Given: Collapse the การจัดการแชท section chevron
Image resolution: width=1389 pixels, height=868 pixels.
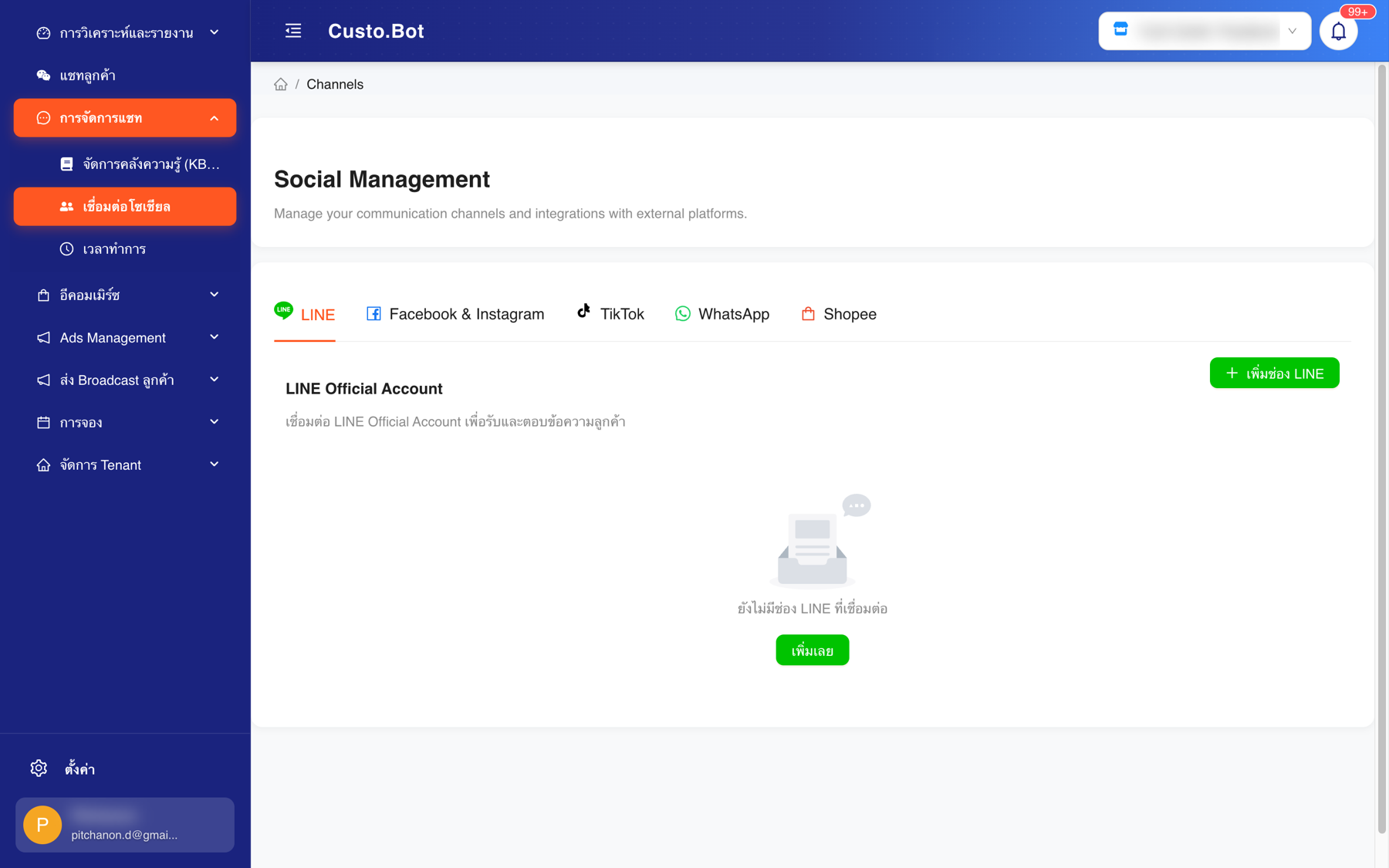Looking at the screenshot, I should (215, 118).
